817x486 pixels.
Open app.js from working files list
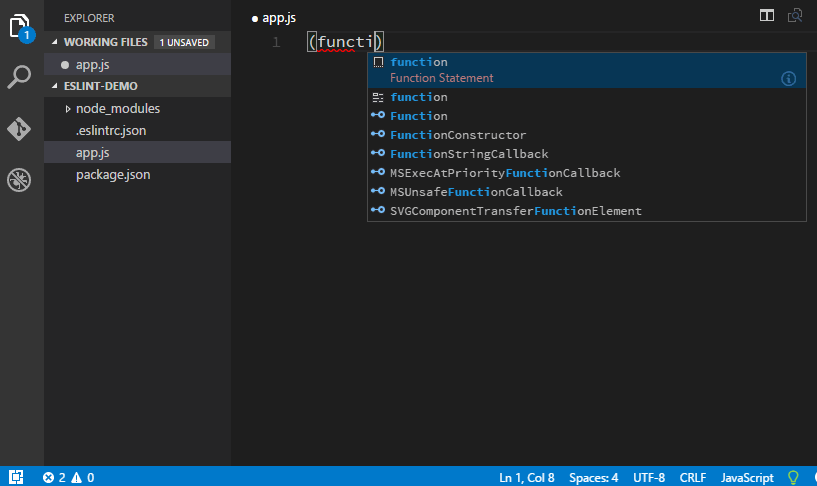[x=138, y=65]
